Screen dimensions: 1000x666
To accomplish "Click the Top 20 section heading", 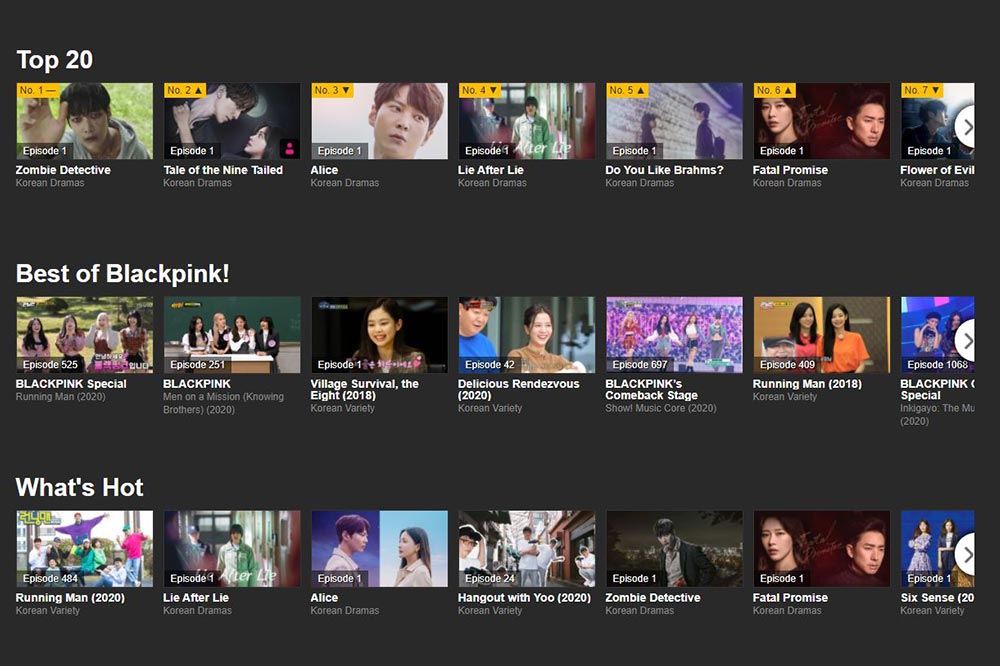I will click(55, 60).
